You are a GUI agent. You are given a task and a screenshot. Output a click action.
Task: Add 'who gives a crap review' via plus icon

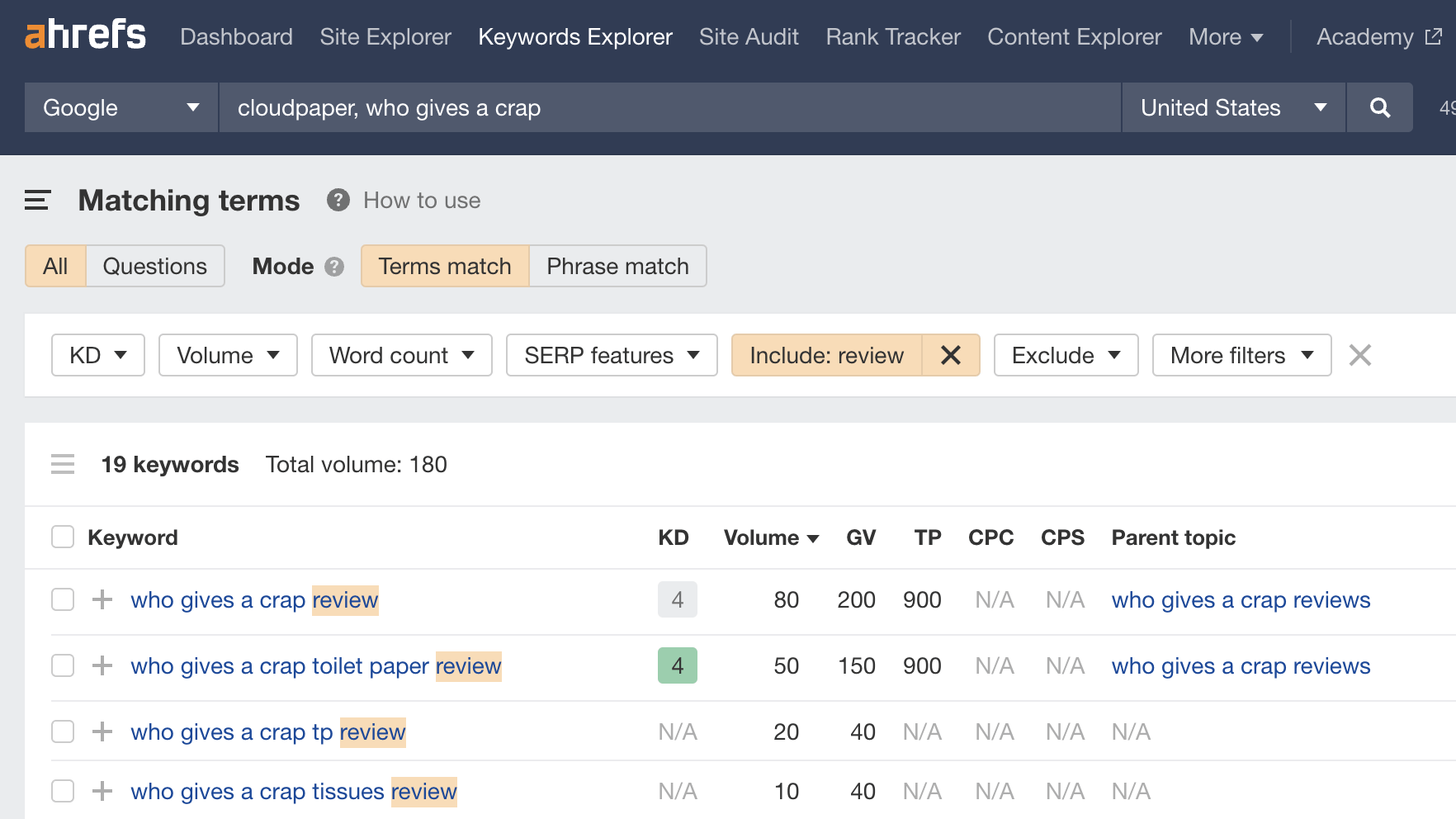[102, 599]
